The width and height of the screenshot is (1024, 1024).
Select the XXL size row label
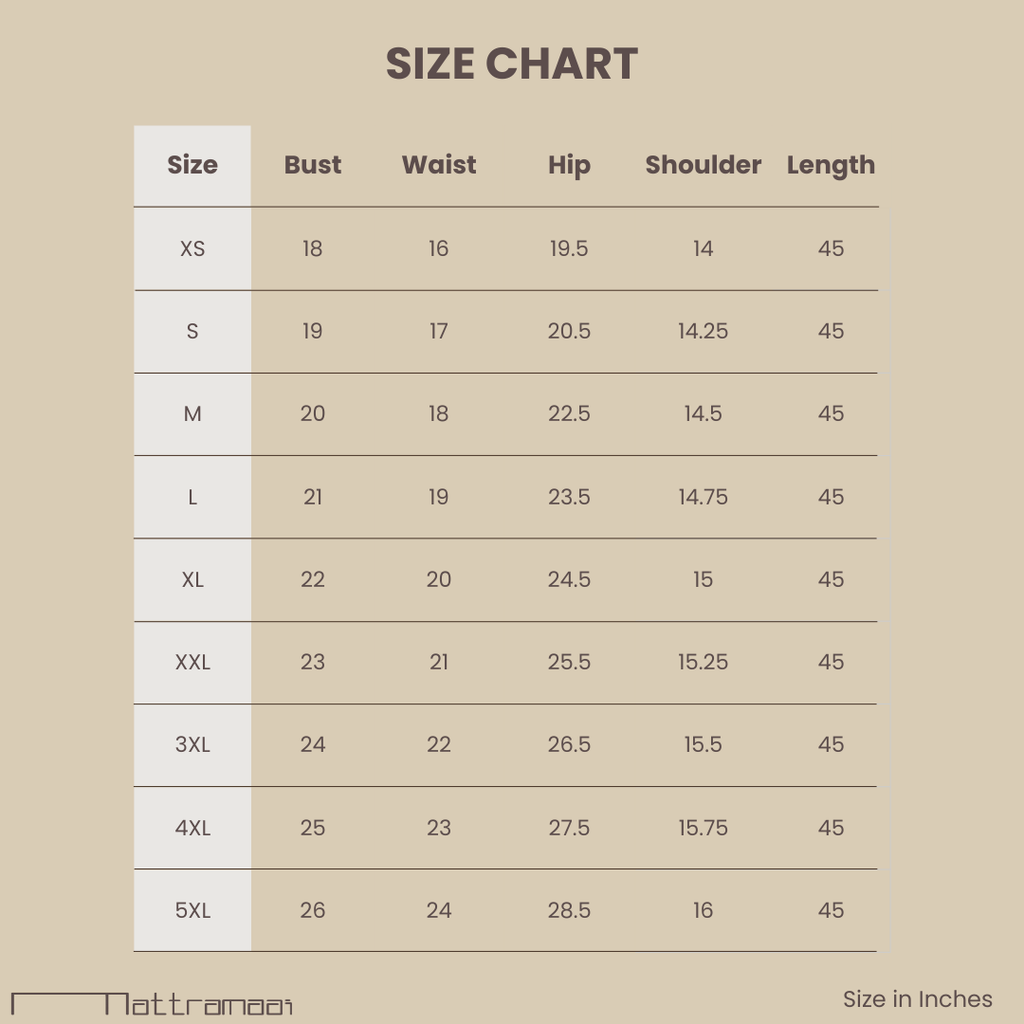pos(192,662)
